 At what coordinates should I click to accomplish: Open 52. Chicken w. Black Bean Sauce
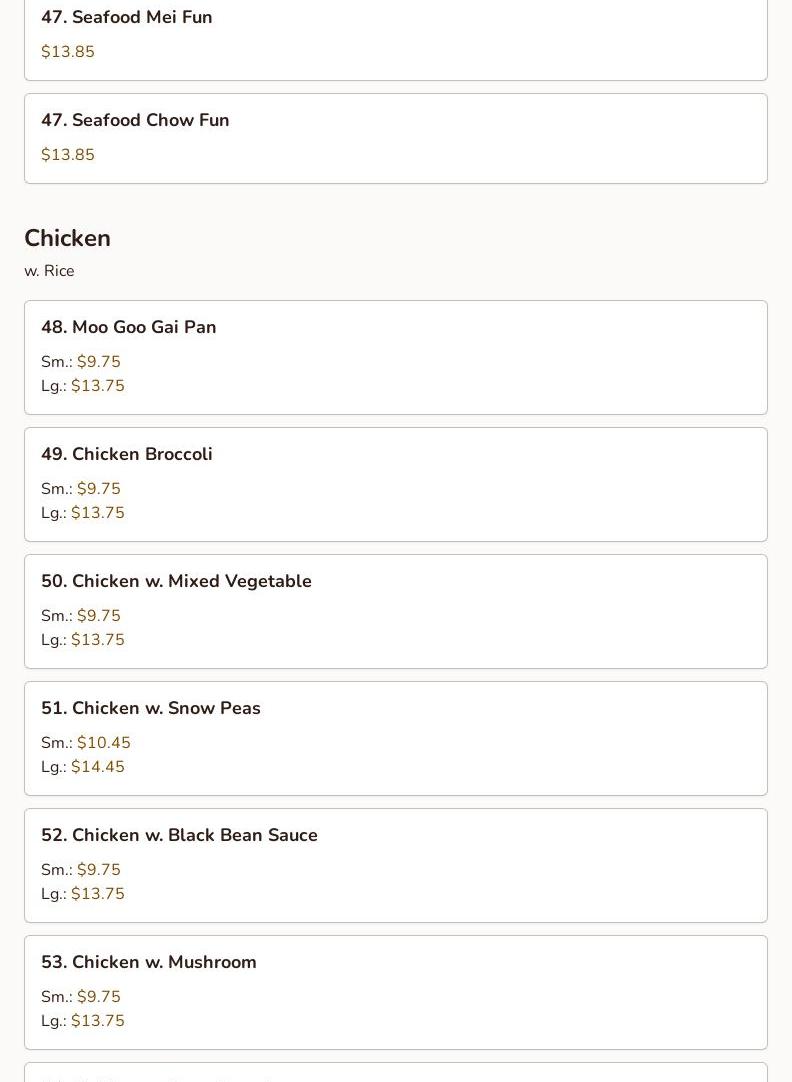[179, 835]
